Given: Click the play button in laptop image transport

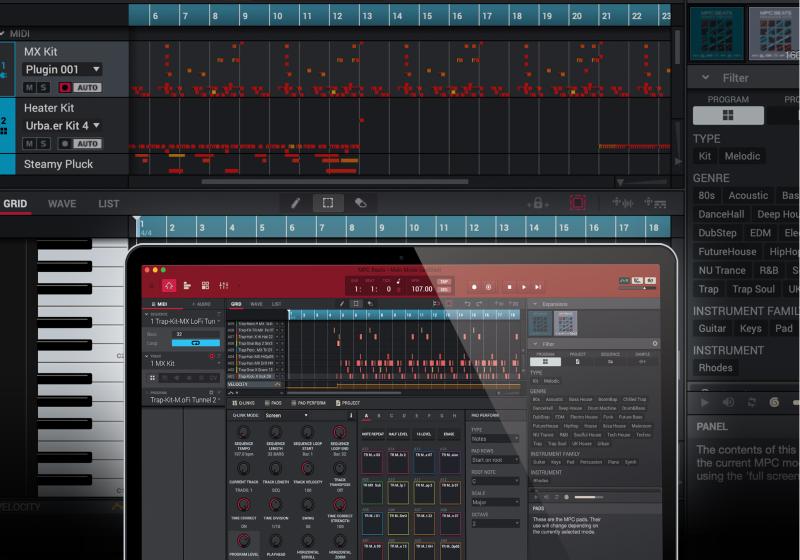Looking at the screenshot, I should pyautogui.click(x=523, y=287).
